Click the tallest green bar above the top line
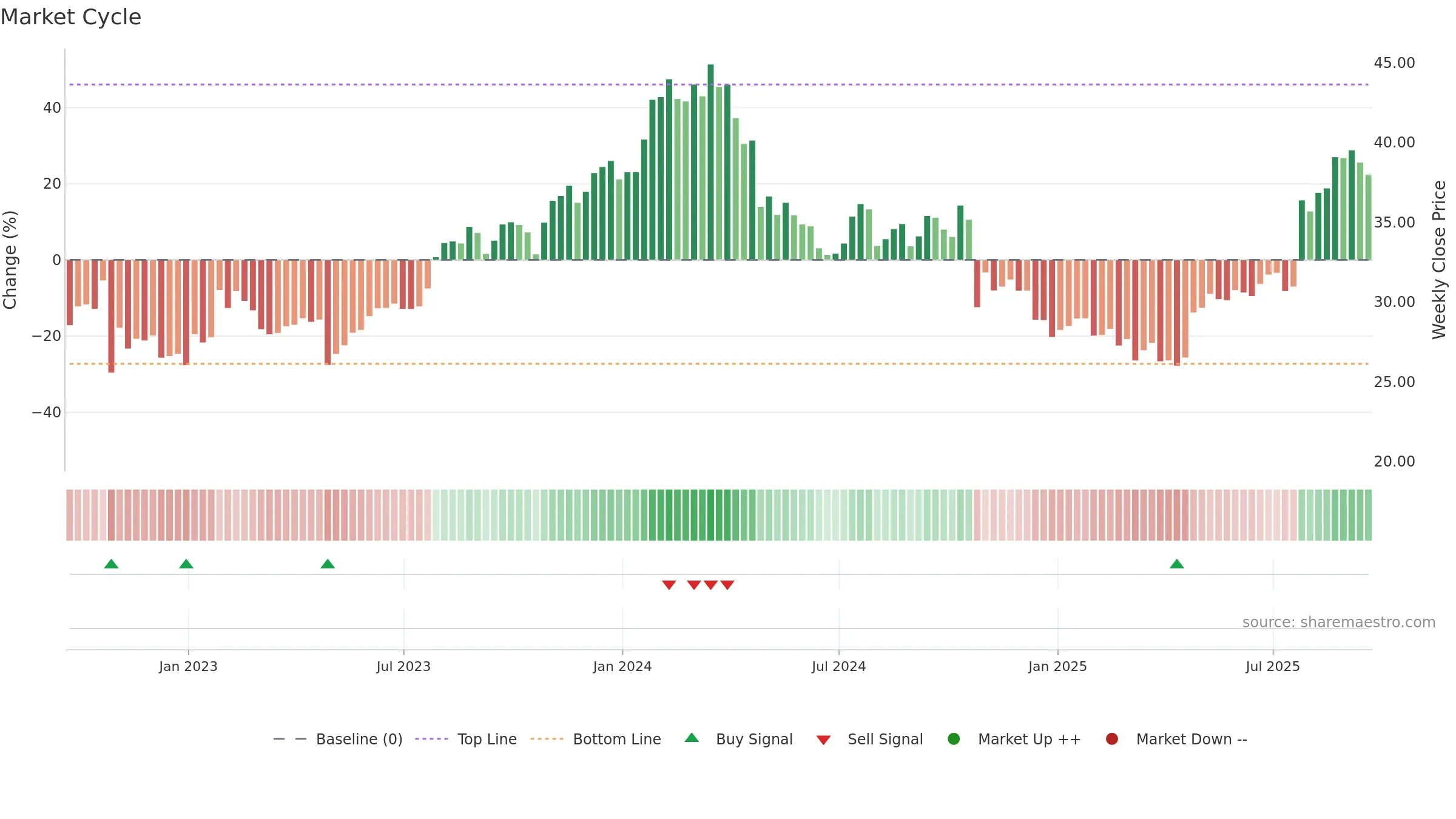 click(710, 162)
